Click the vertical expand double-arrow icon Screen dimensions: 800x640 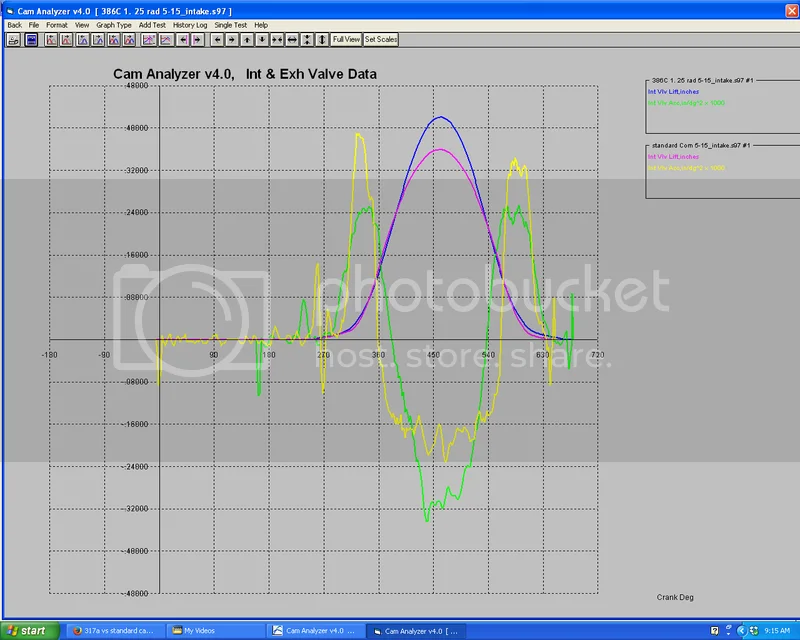tap(321, 40)
